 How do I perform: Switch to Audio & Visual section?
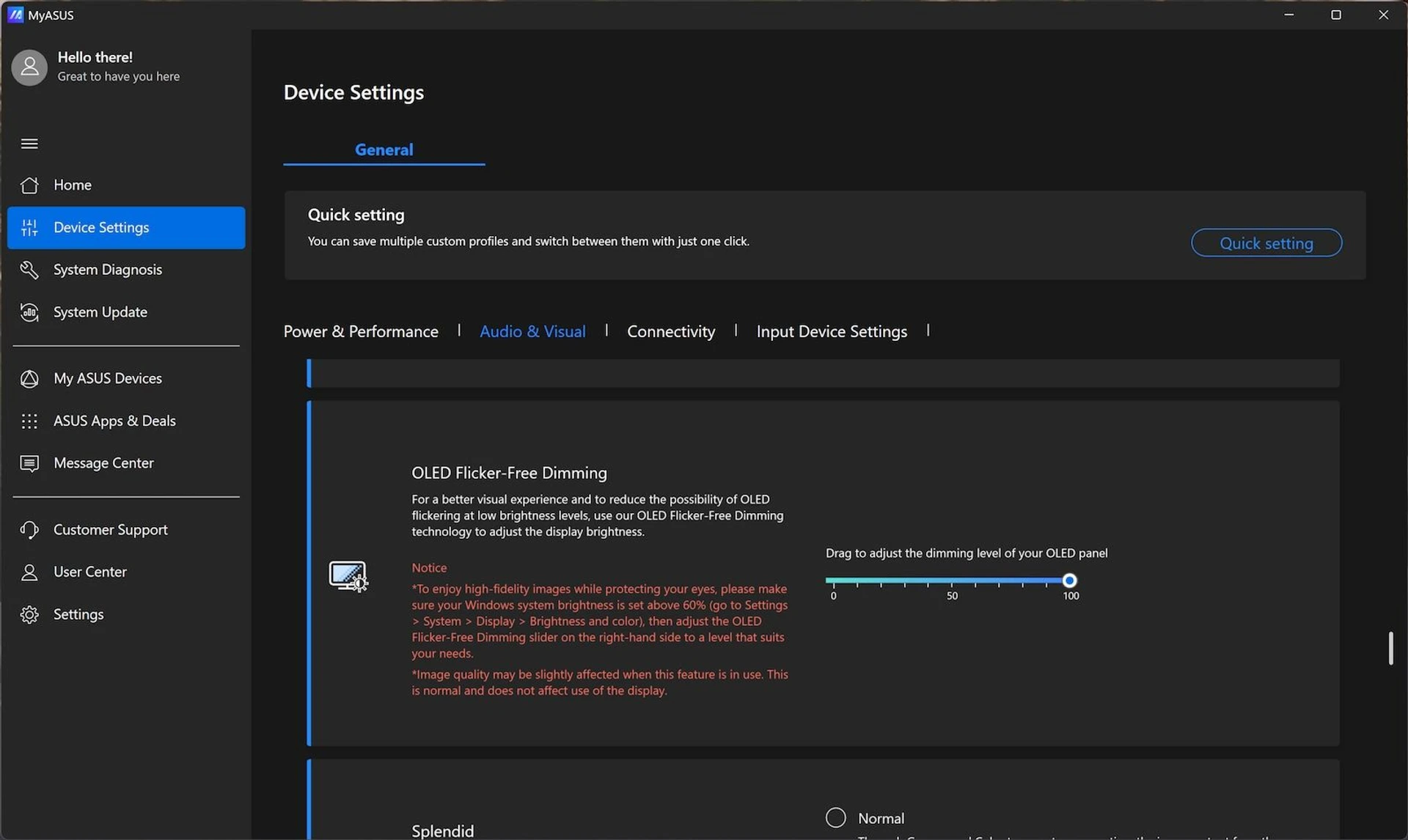tap(532, 331)
